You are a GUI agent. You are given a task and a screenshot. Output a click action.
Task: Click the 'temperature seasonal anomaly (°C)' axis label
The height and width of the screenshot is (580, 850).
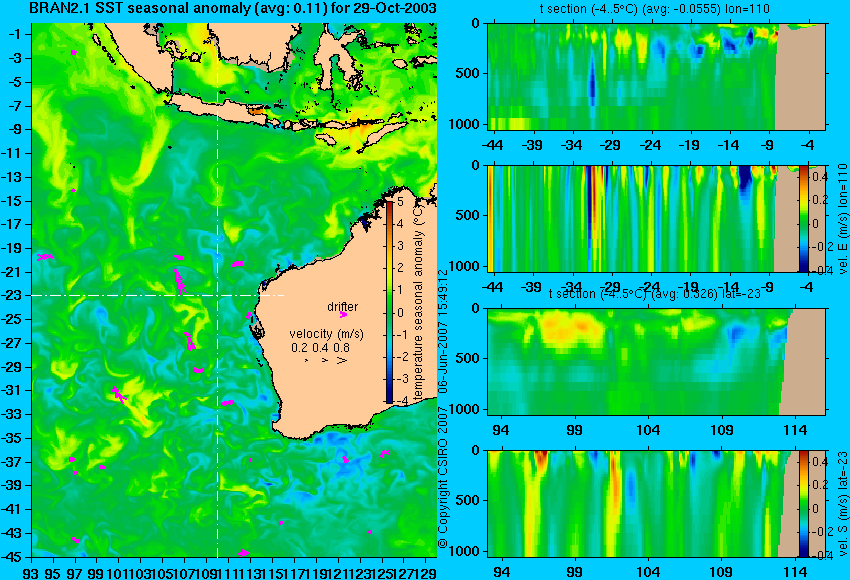(x=418, y=302)
